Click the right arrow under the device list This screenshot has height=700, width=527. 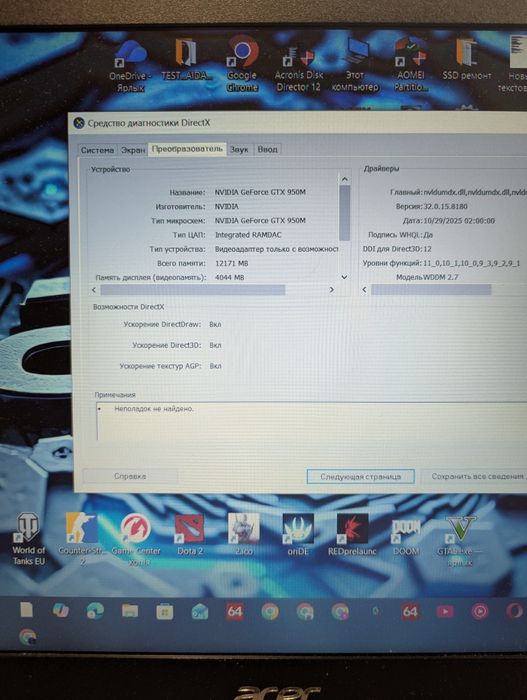[x=331, y=290]
